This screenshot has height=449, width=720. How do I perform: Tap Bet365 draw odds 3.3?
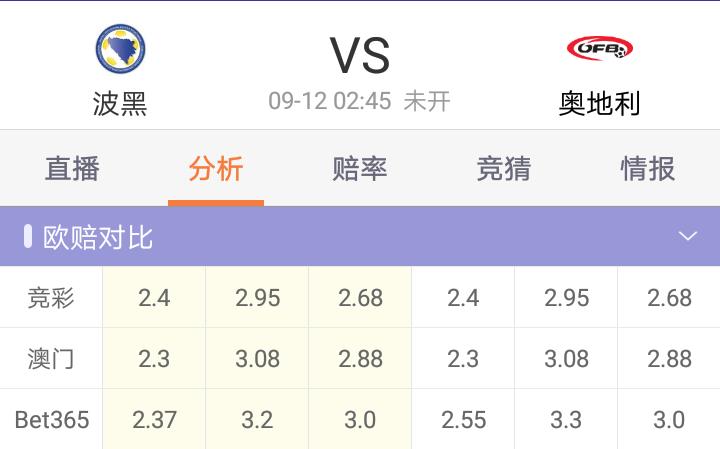coord(566,420)
